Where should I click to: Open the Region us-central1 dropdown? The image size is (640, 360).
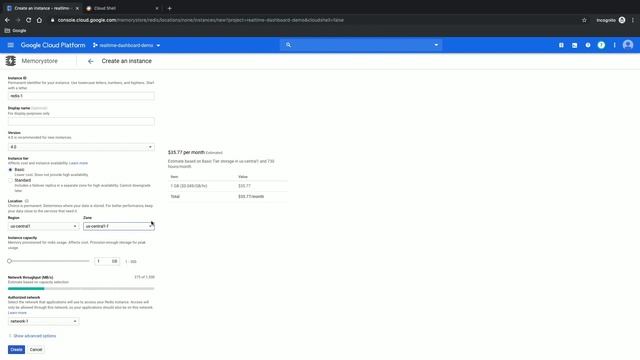tap(43, 226)
